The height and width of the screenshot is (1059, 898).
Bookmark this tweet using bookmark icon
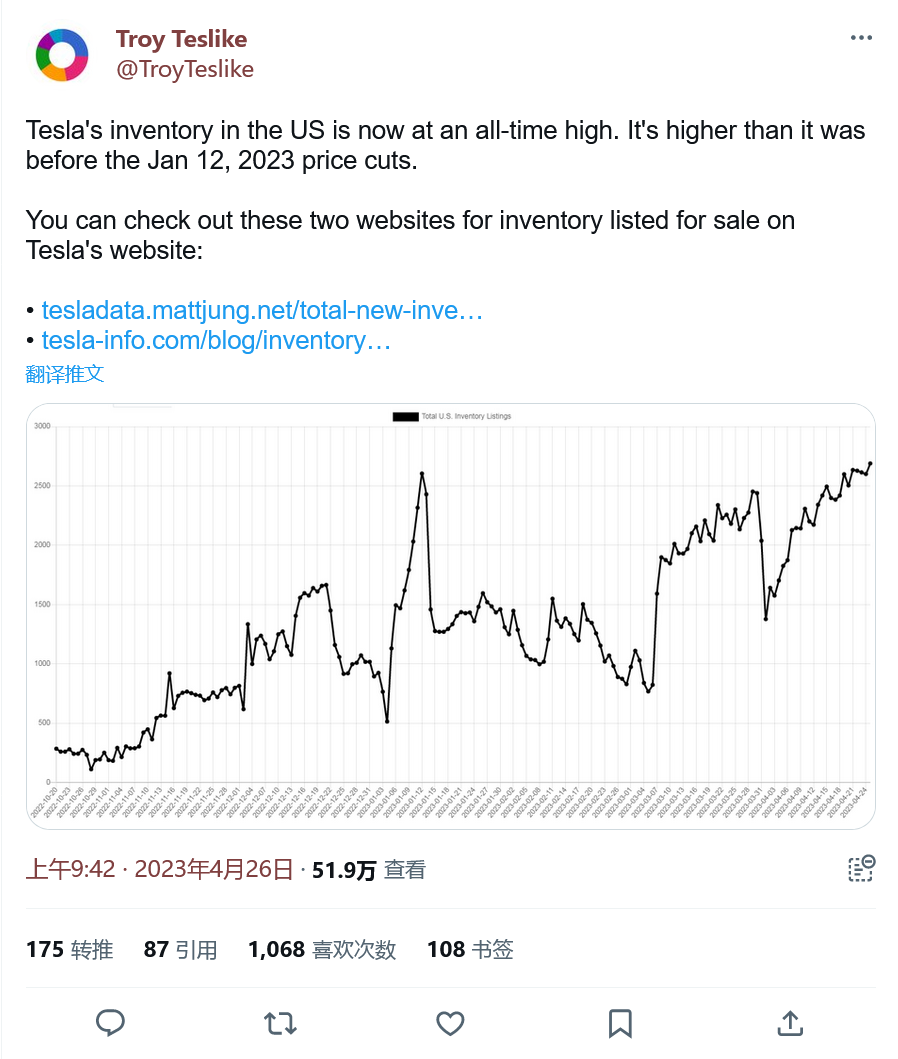click(x=620, y=1022)
